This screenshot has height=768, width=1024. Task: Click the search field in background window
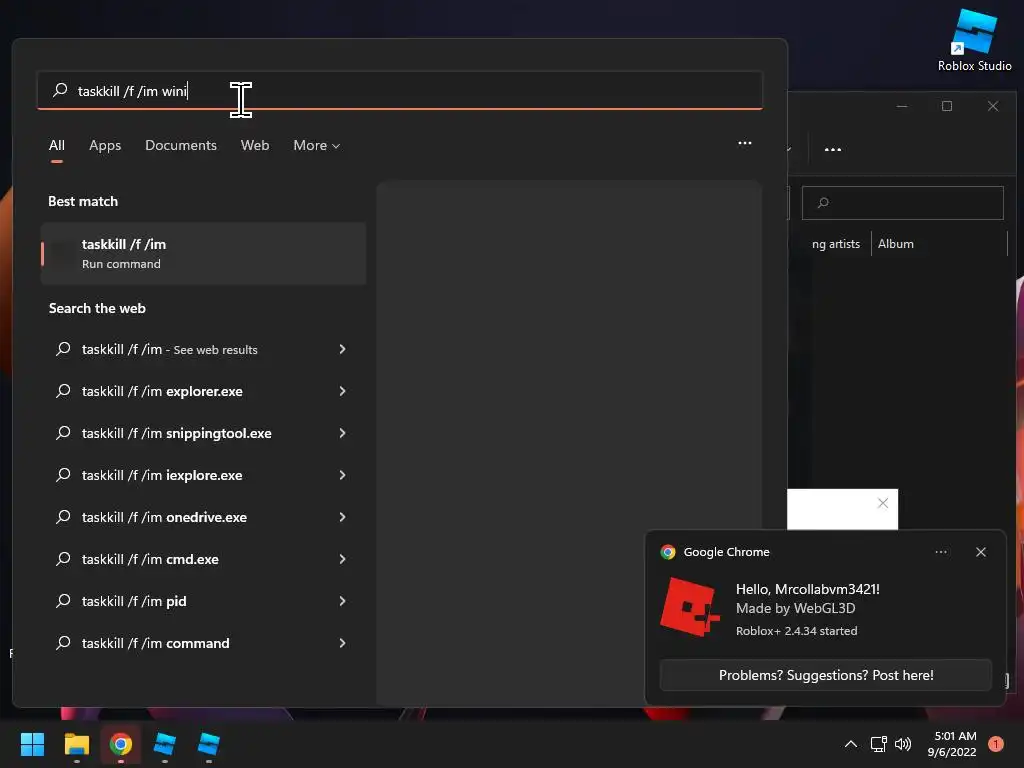pos(903,202)
